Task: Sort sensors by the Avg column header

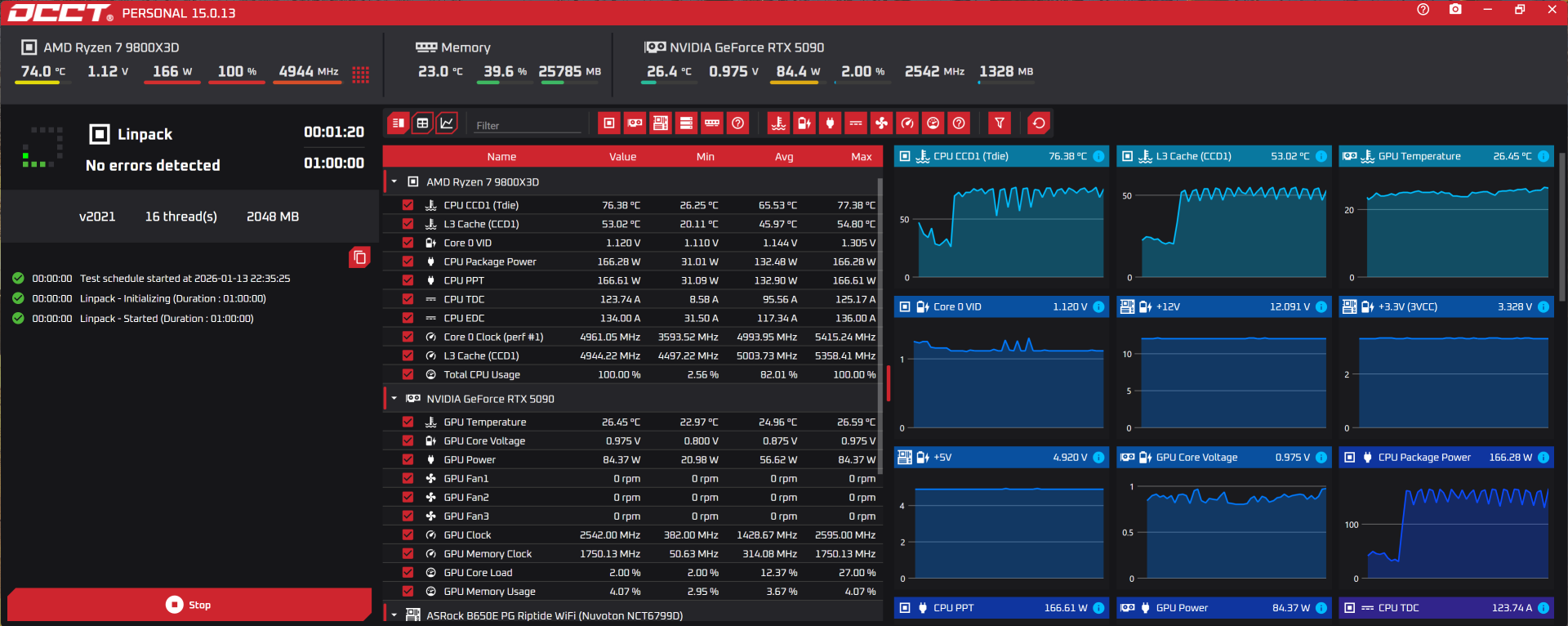Action: click(784, 157)
